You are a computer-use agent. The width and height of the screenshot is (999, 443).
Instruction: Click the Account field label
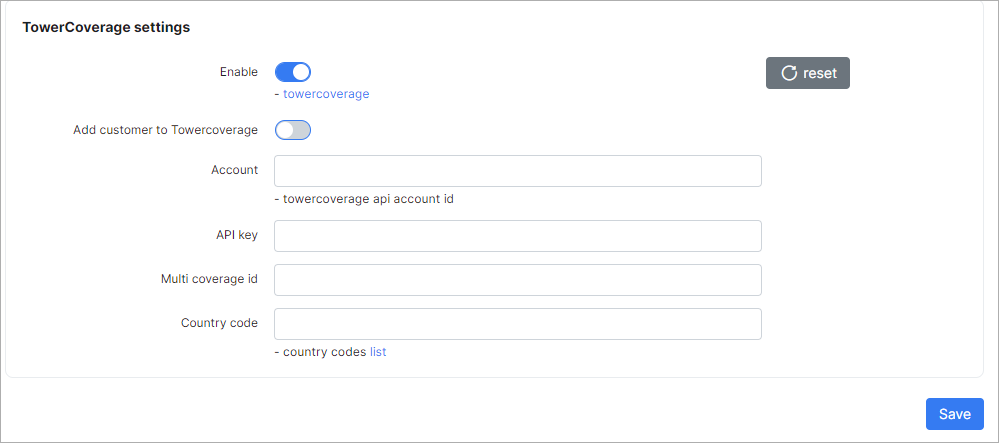(x=234, y=170)
